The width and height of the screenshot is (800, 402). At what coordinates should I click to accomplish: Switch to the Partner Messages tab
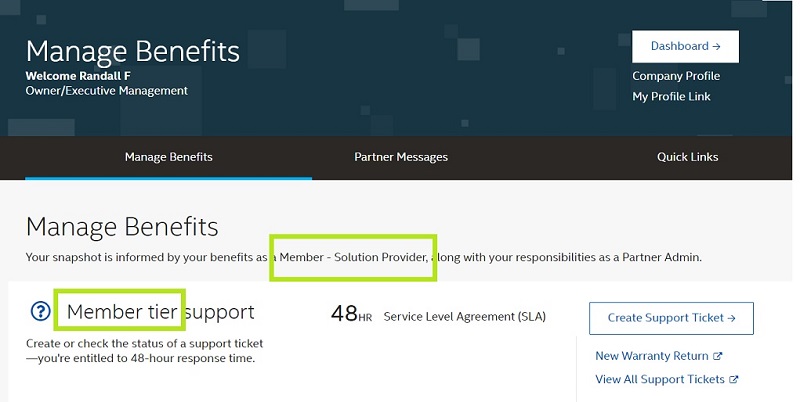coord(401,157)
